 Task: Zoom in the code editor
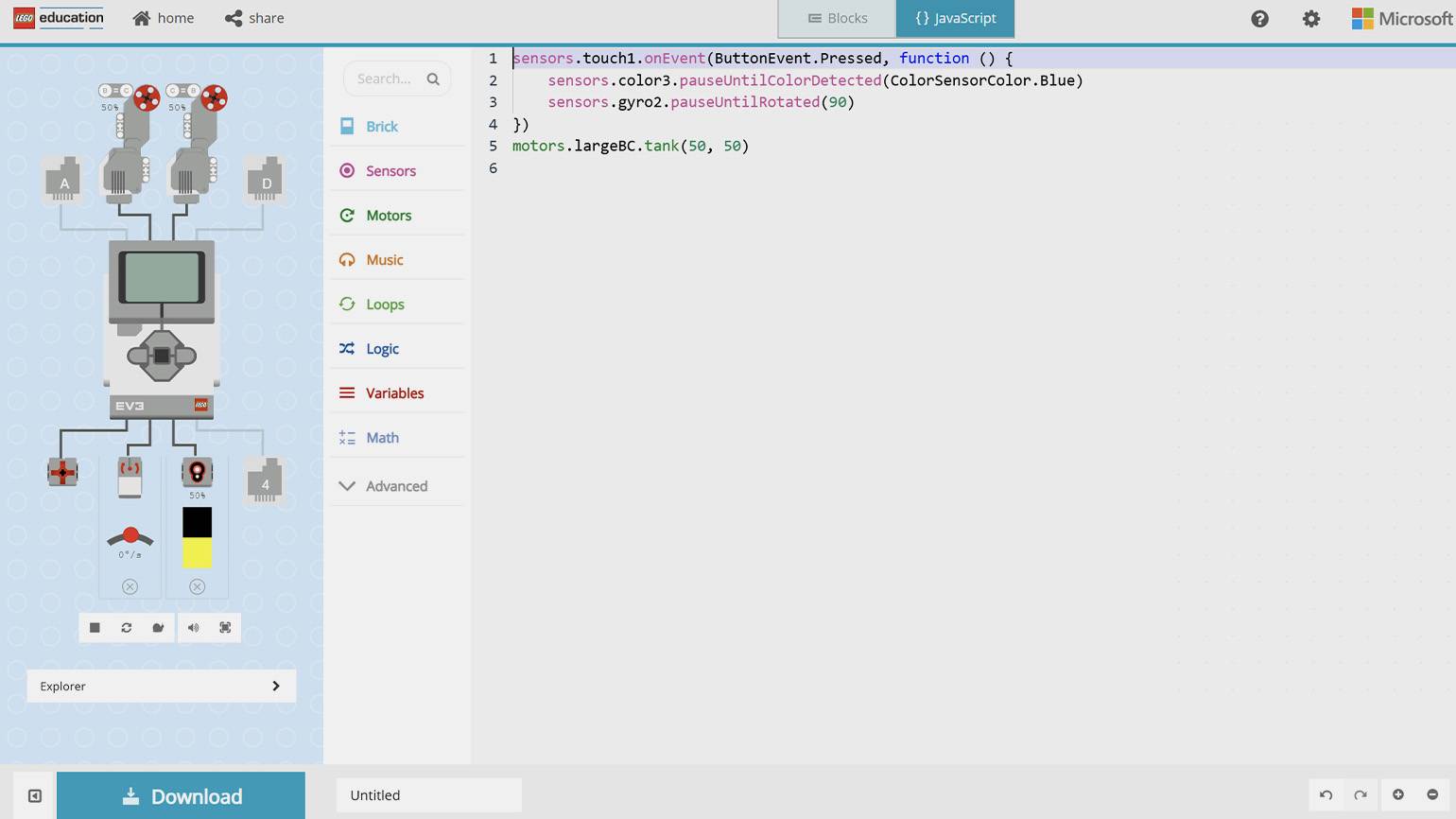(x=1397, y=795)
